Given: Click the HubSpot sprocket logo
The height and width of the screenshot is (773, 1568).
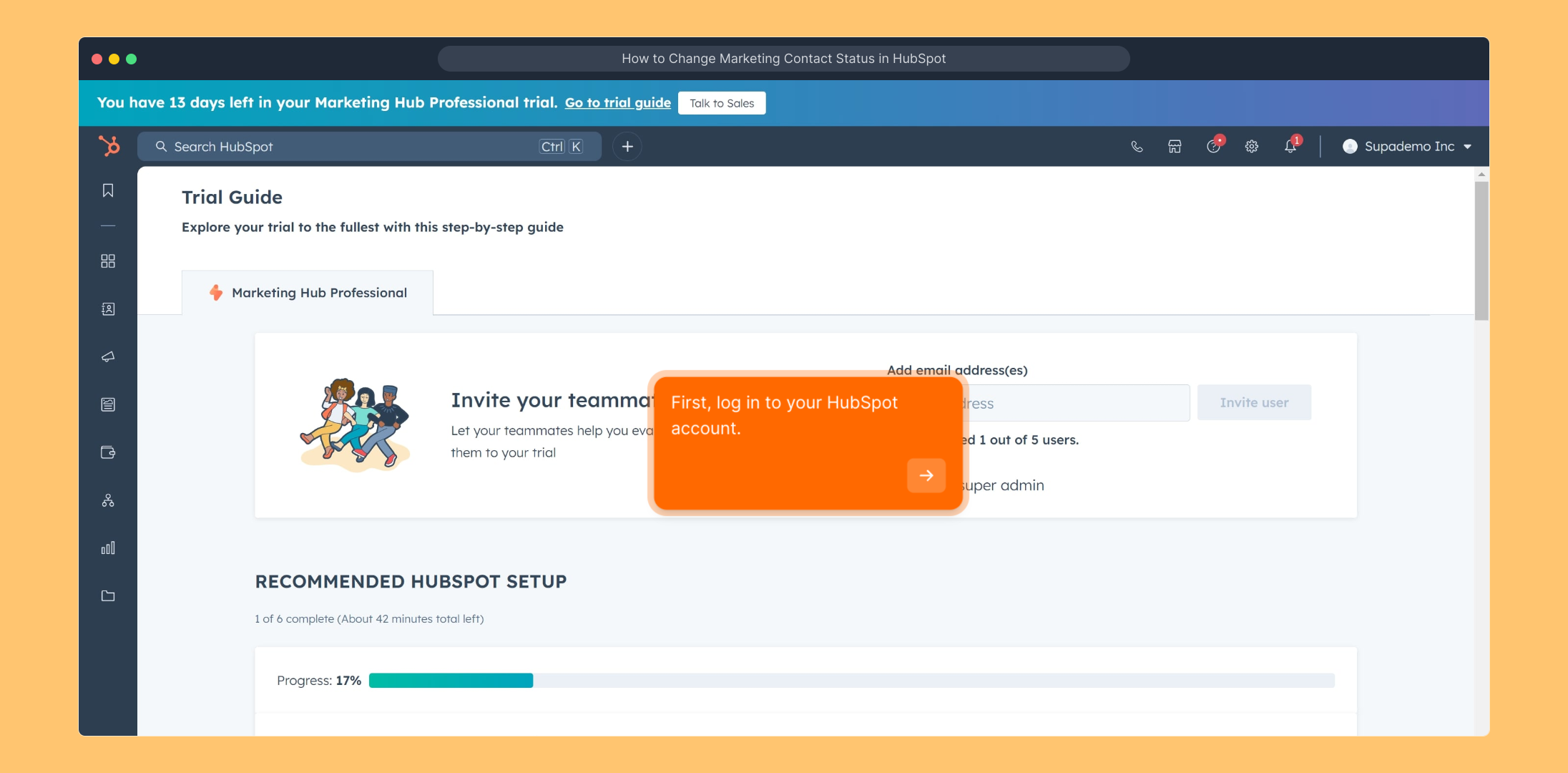Looking at the screenshot, I should coord(109,146).
